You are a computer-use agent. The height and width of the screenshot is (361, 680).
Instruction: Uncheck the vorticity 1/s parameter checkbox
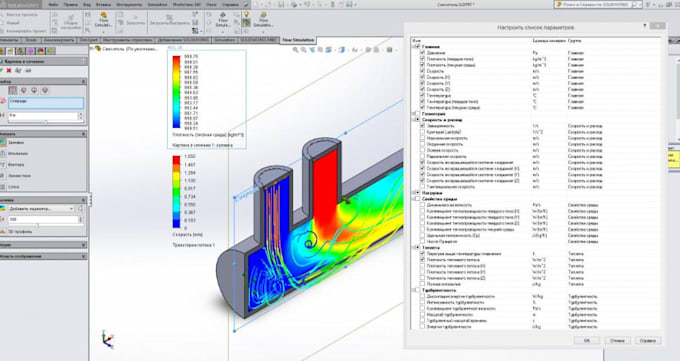pyautogui.click(x=422, y=126)
